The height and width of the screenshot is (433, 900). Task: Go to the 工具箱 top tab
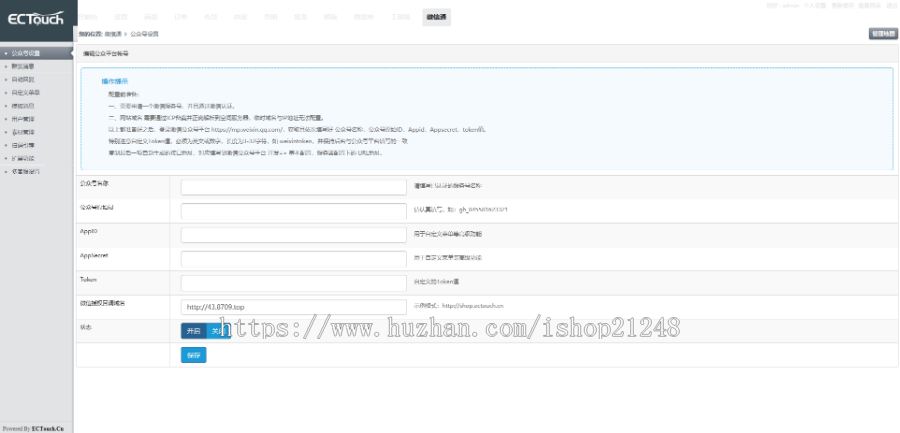[x=400, y=17]
